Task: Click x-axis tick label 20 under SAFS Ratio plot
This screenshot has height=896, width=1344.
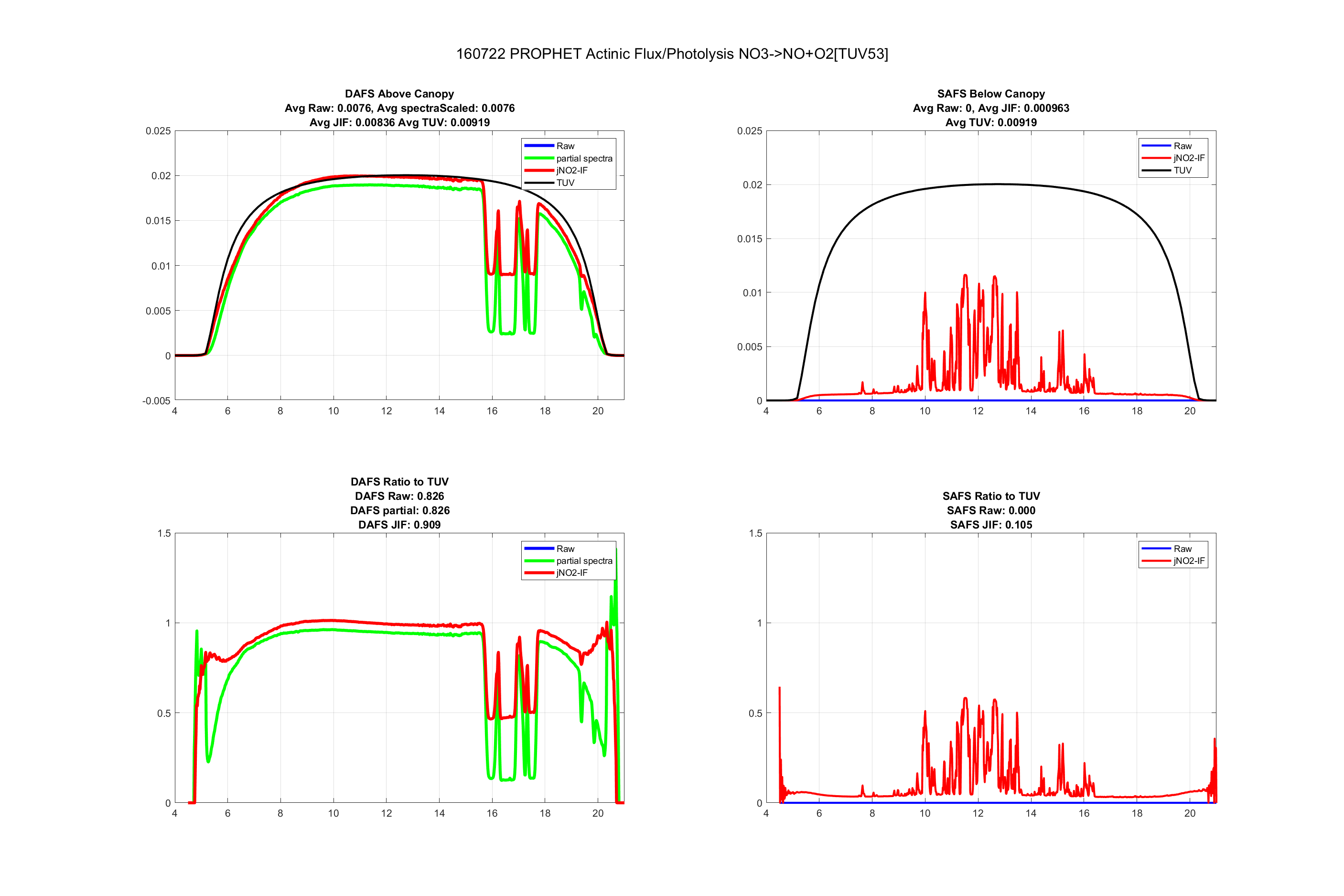Action: (x=1189, y=813)
